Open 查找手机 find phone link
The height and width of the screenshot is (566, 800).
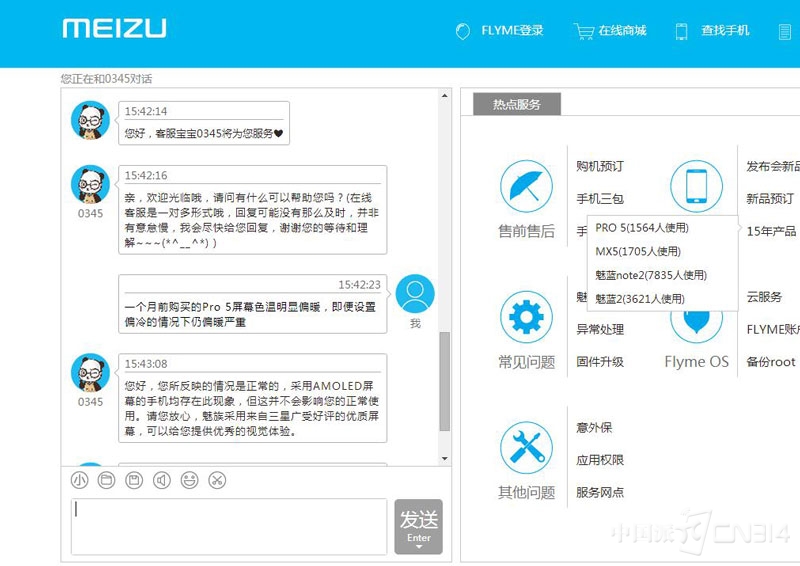click(725, 31)
